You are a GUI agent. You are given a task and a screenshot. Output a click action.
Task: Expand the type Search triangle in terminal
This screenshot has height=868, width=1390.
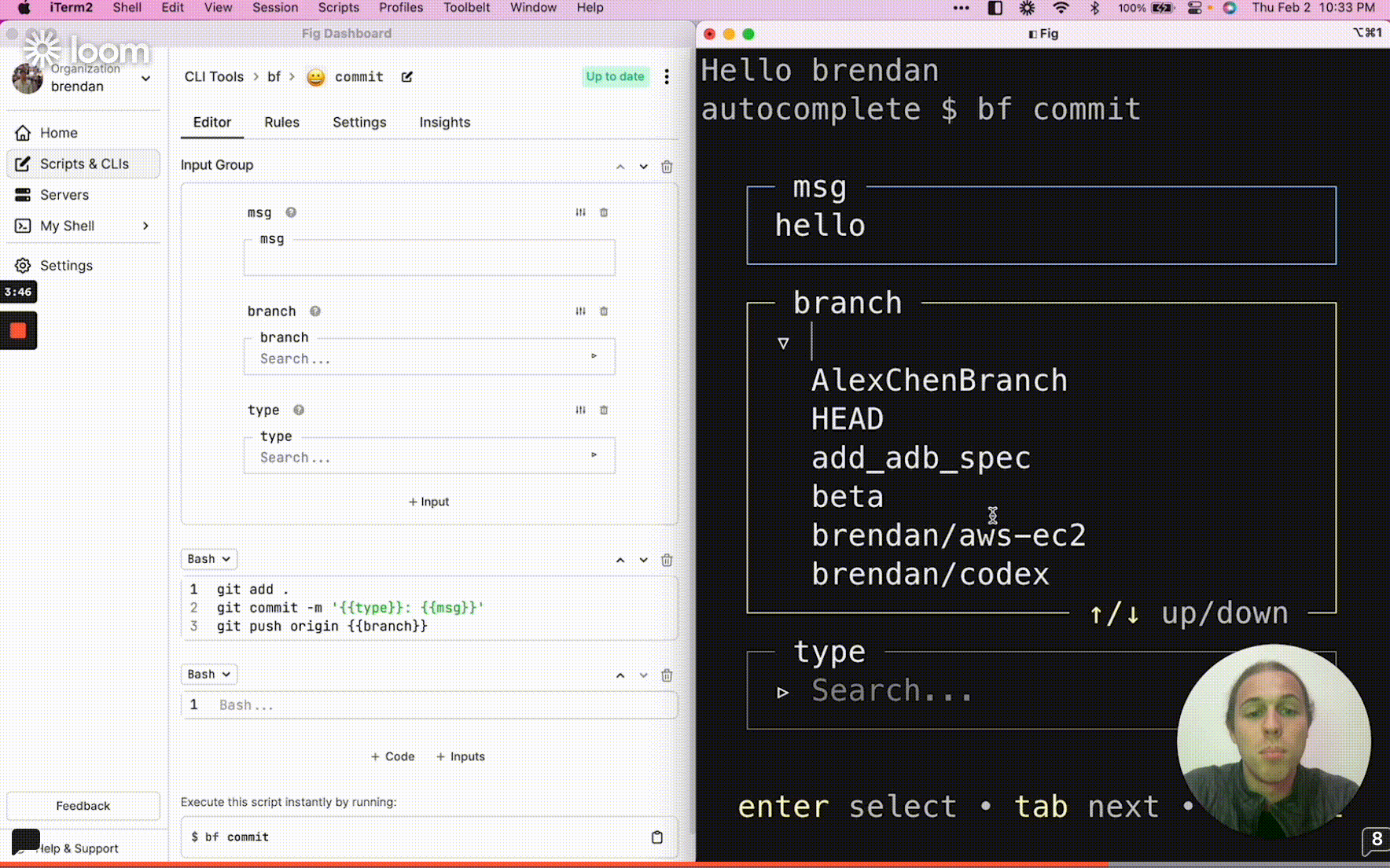point(782,693)
